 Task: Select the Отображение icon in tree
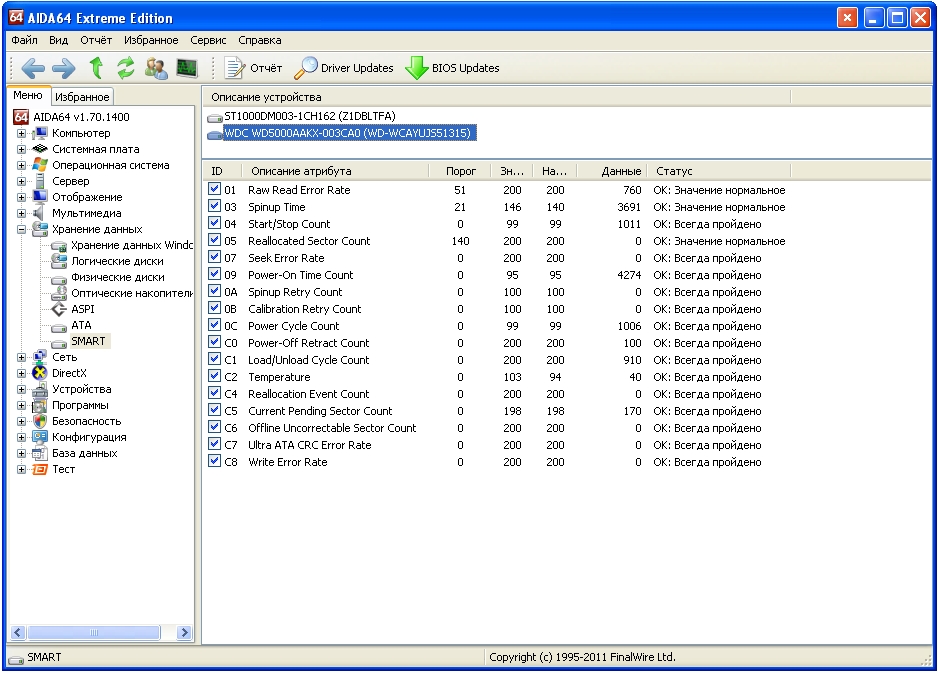pyautogui.click(x=40, y=196)
